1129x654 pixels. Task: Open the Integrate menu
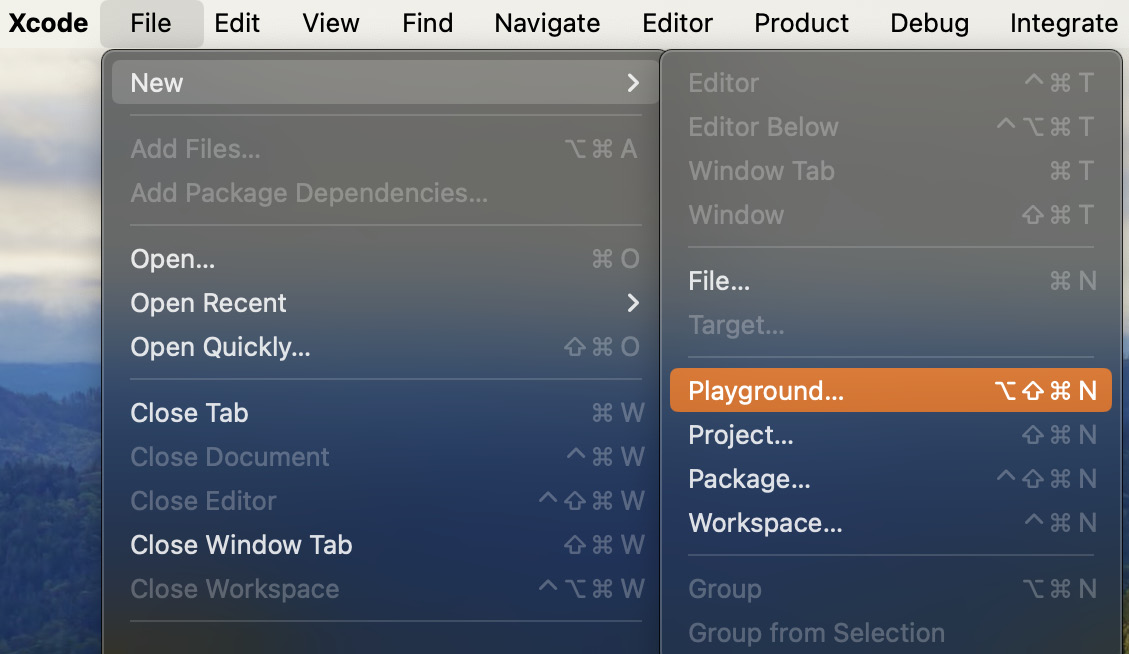tap(1063, 23)
